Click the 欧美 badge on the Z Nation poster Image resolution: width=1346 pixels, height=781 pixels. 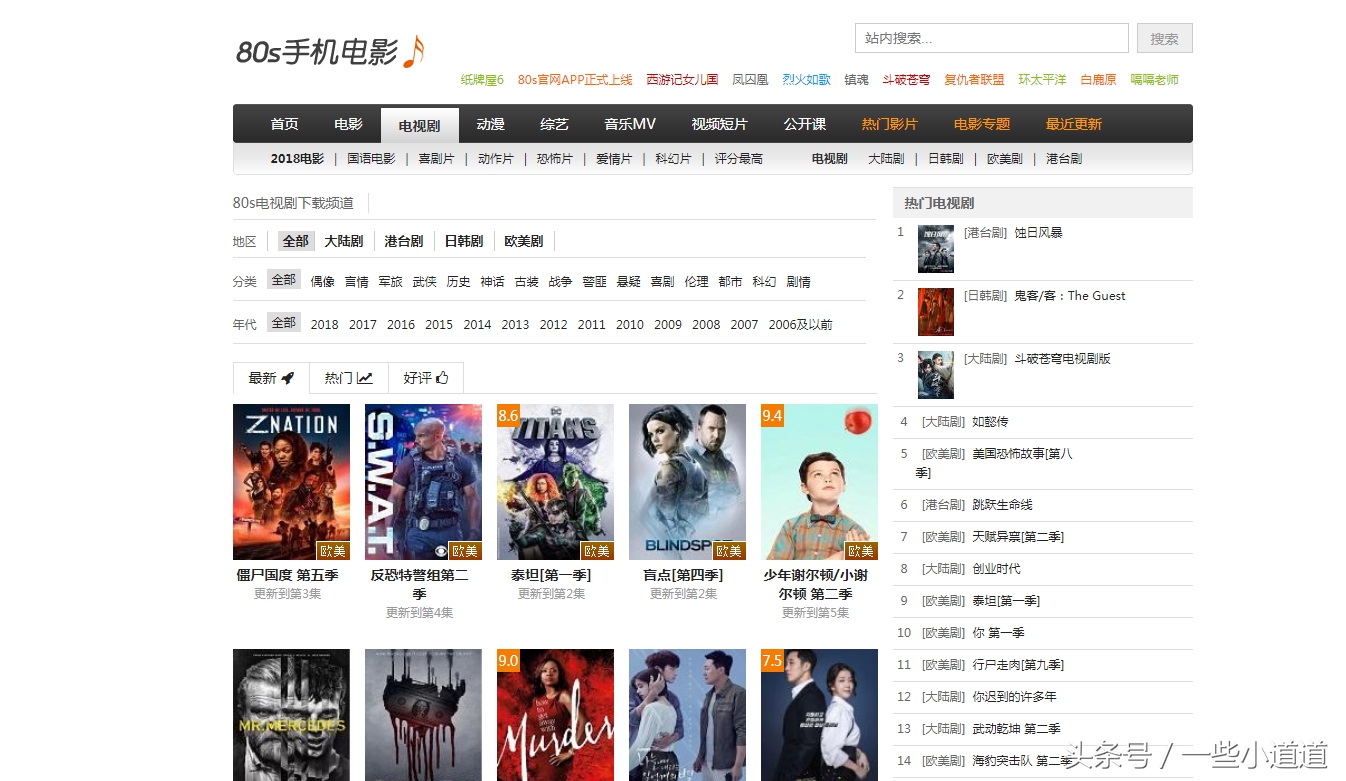(x=333, y=550)
